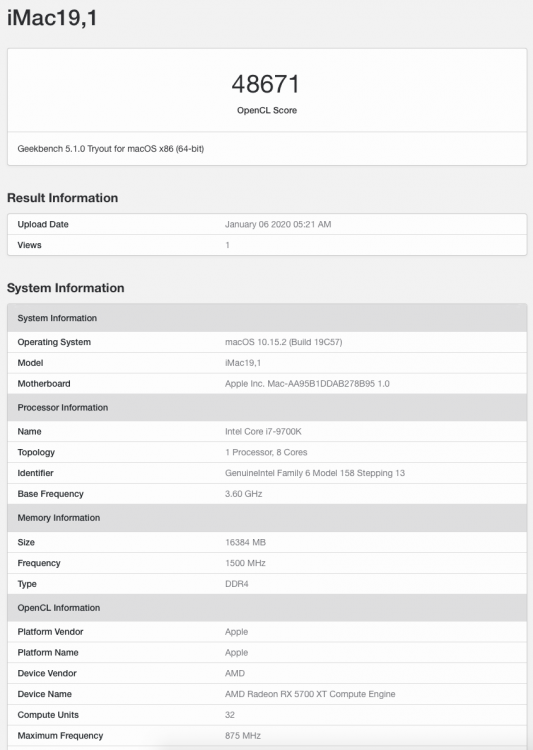
Task: Click the Result Information heading
Action: (62, 198)
